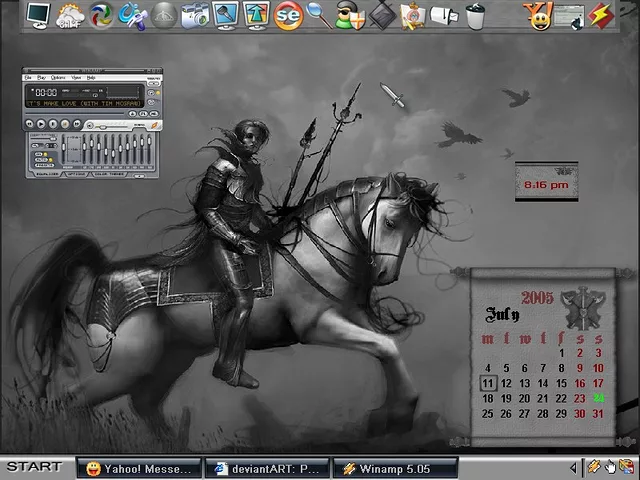This screenshot has height=480, width=640.
Task: Click the START button
Action: click(34, 467)
